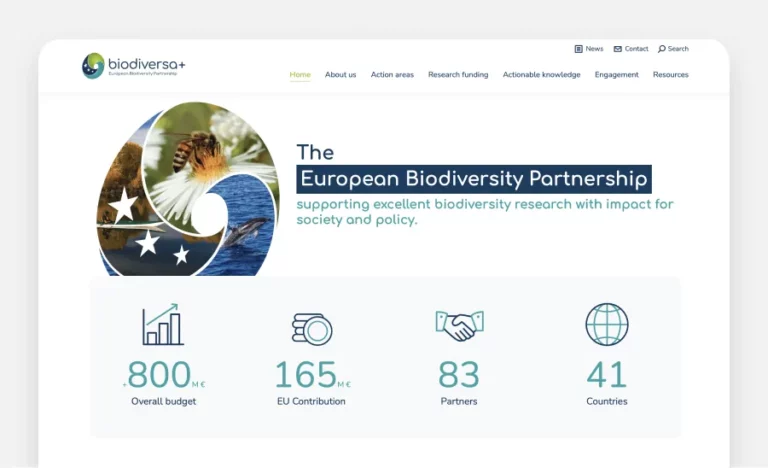Click the globe Countries icon
The image size is (768, 468).
[x=607, y=325]
